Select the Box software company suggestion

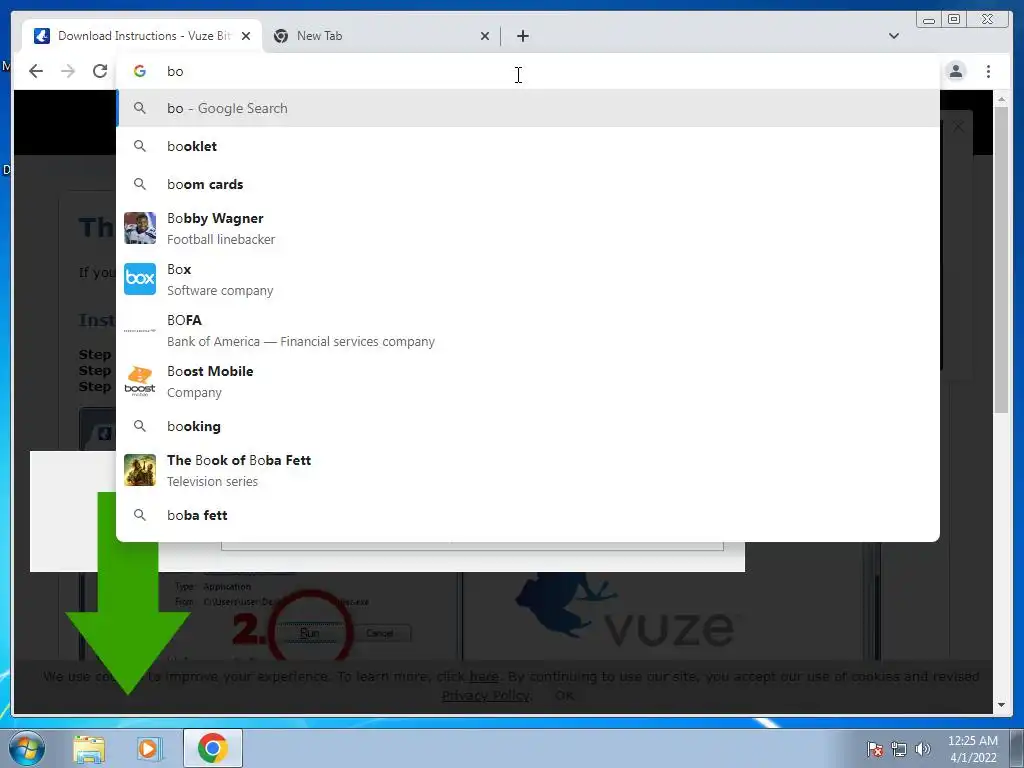click(x=528, y=280)
